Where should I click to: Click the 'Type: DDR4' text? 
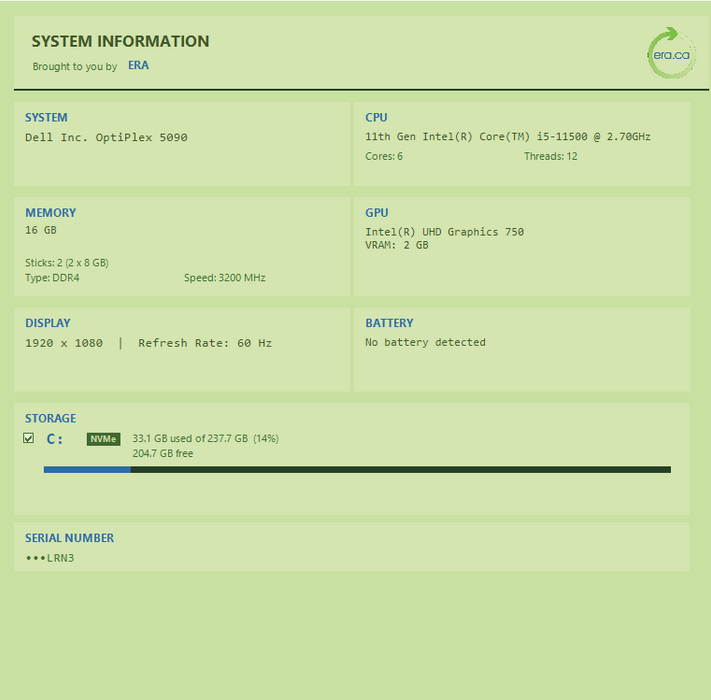[x=52, y=278]
